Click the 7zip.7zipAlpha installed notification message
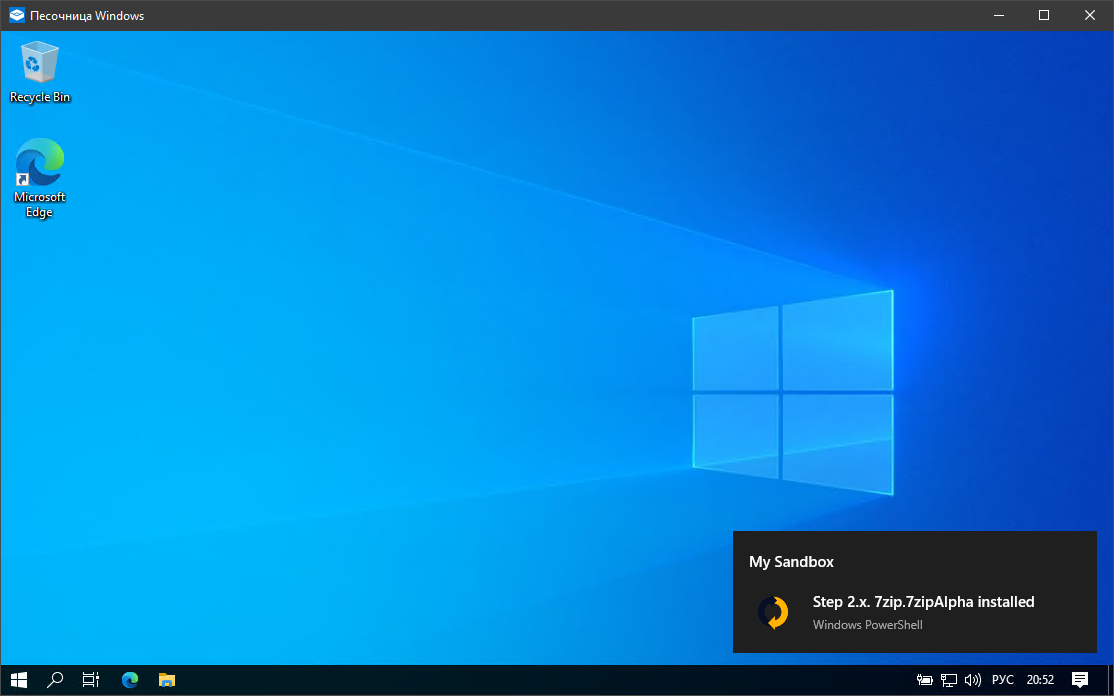1114x696 pixels. pyautogui.click(x=923, y=602)
